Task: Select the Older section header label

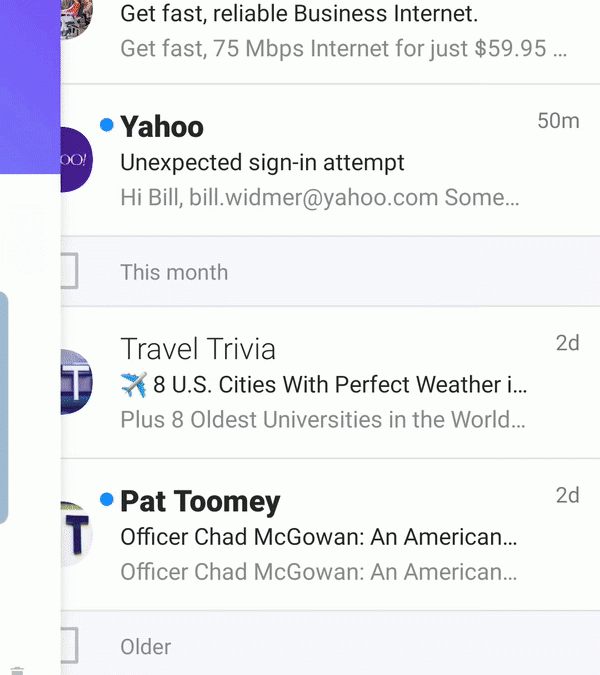Action: tap(146, 647)
